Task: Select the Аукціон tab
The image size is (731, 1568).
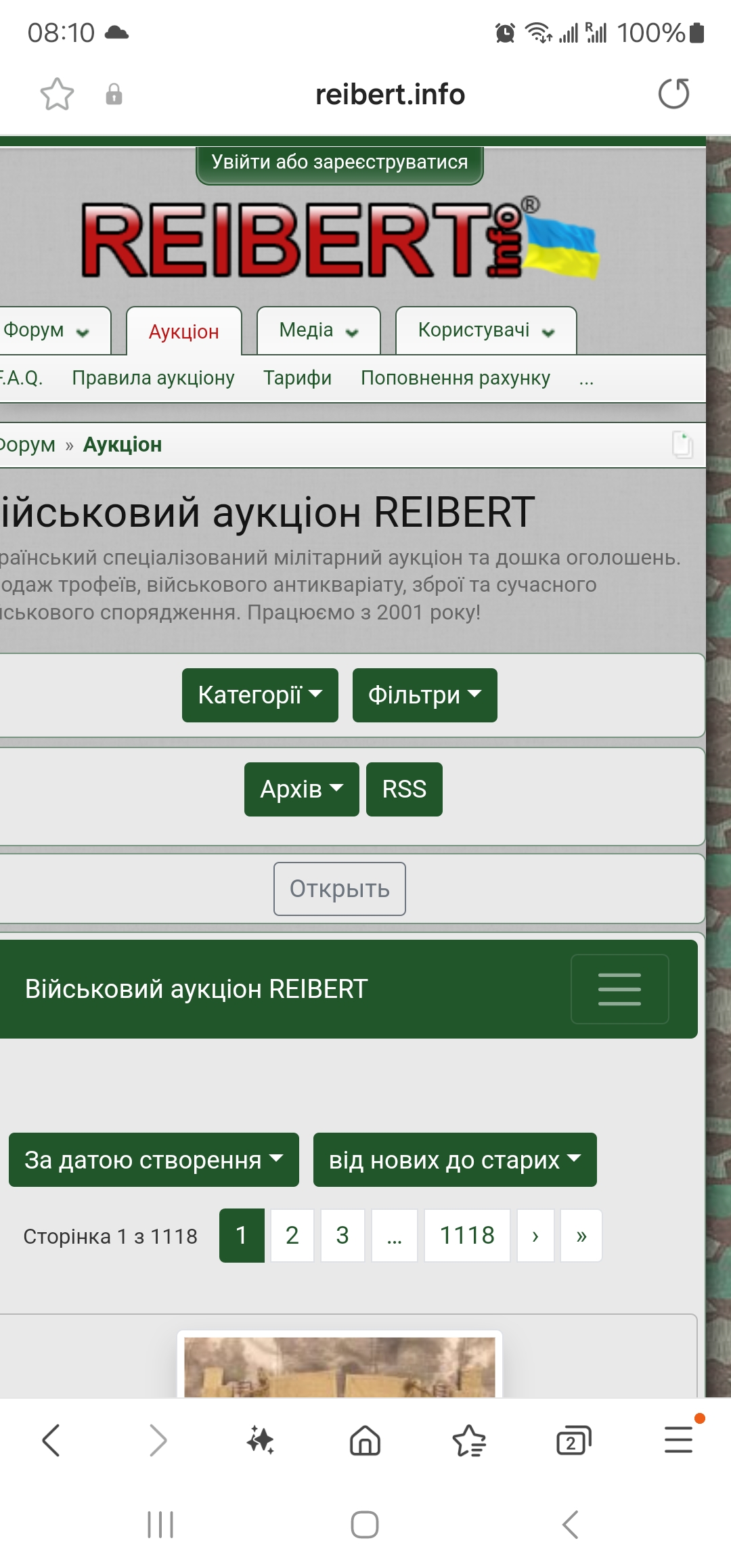Action: pyautogui.click(x=184, y=332)
